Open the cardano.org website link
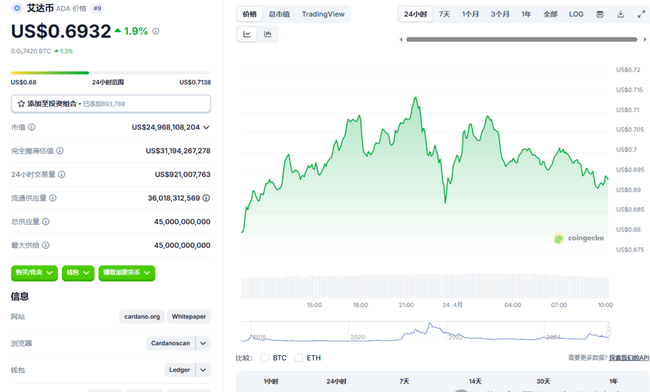 pyautogui.click(x=142, y=317)
